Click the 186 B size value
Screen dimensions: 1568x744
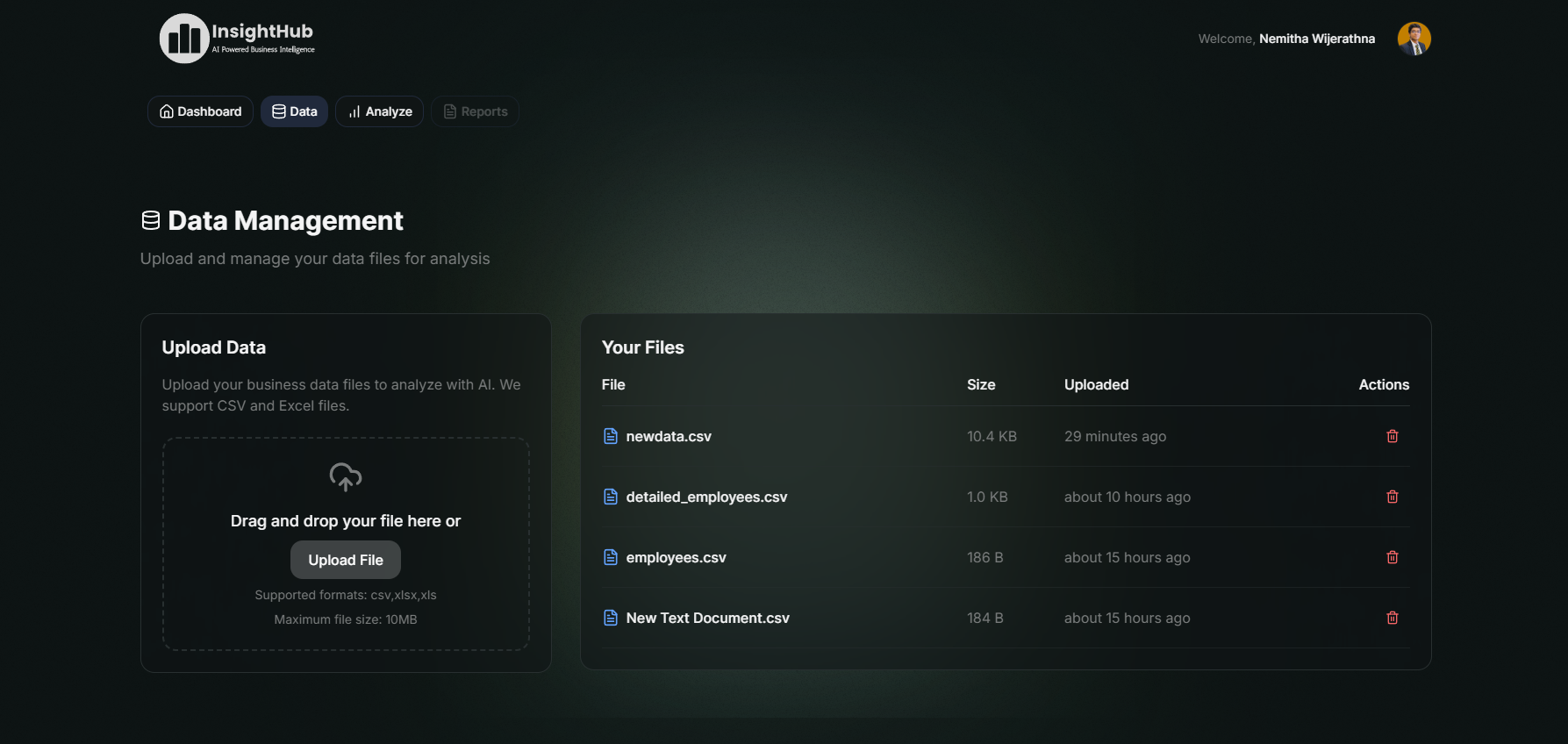(984, 557)
